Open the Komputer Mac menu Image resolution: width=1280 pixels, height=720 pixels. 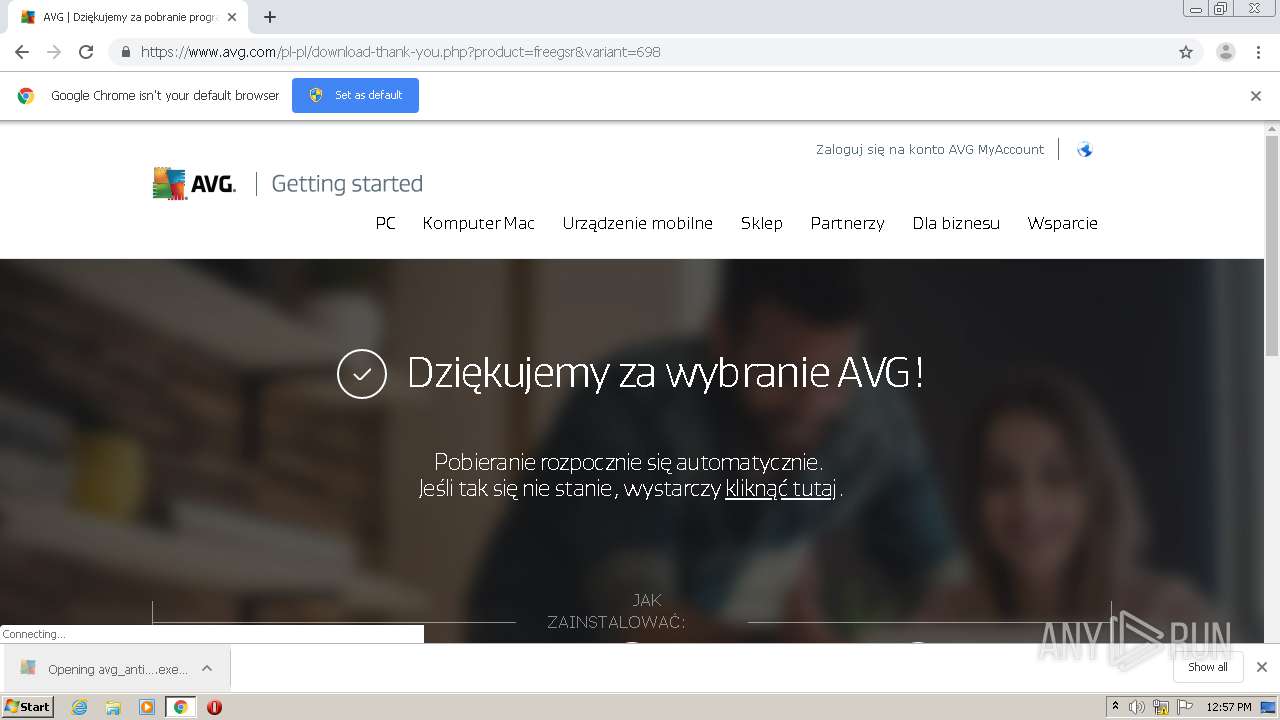pyautogui.click(x=479, y=223)
